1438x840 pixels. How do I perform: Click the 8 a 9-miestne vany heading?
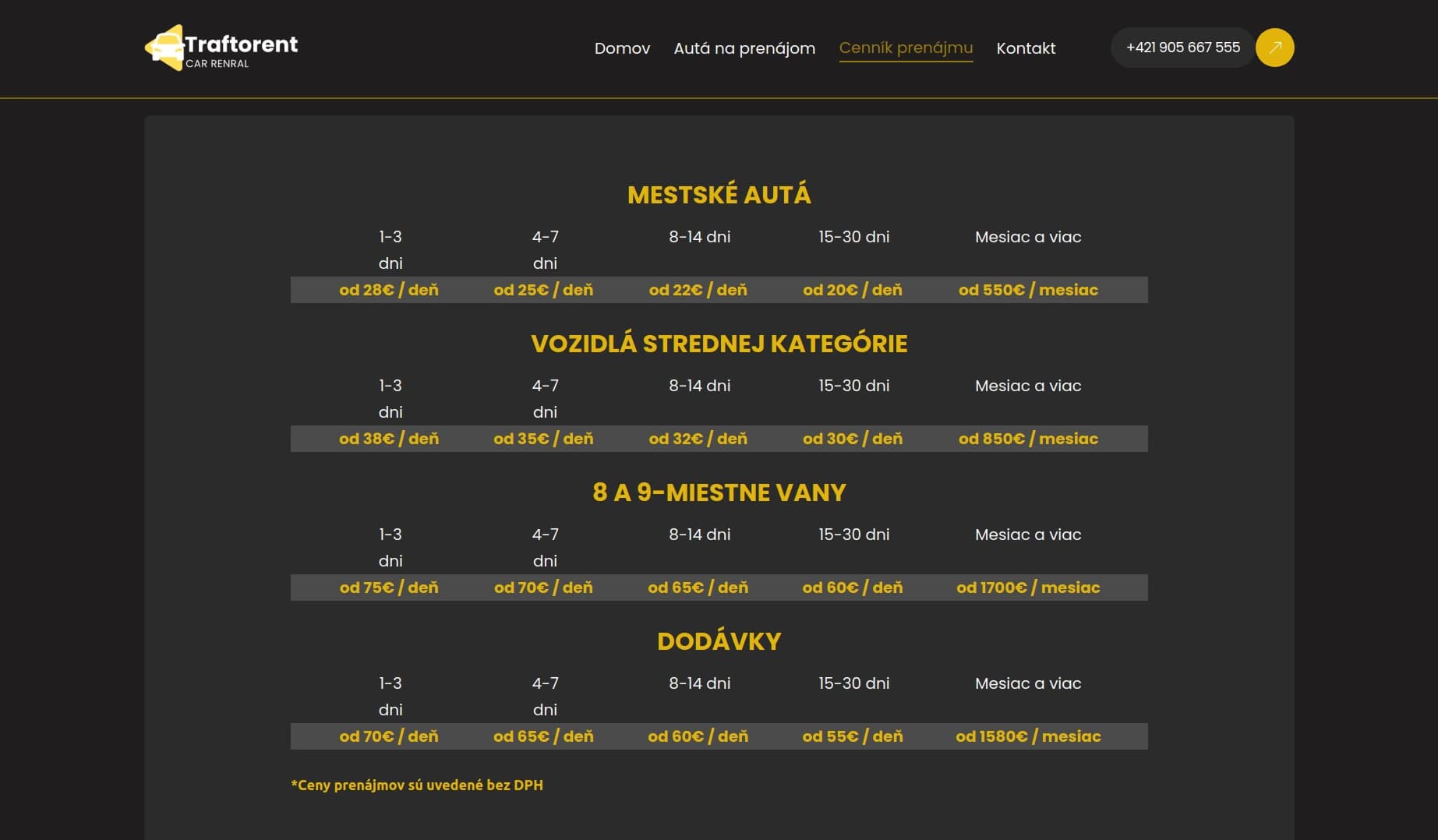[719, 492]
